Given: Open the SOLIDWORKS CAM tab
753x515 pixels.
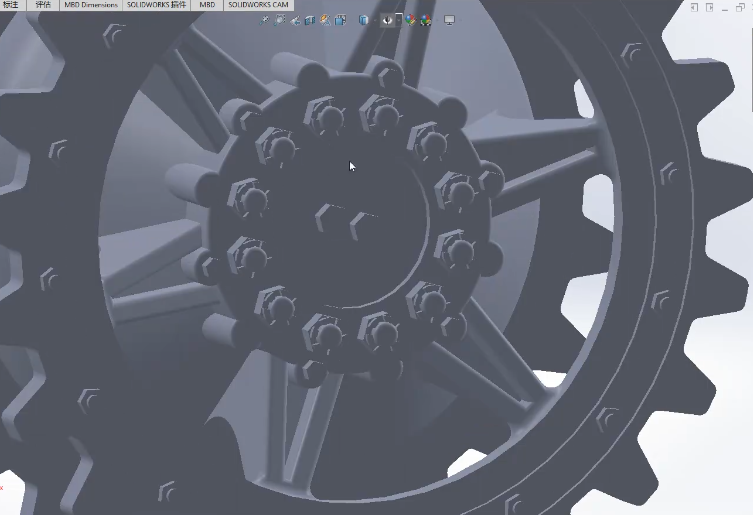Looking at the screenshot, I should [258, 5].
